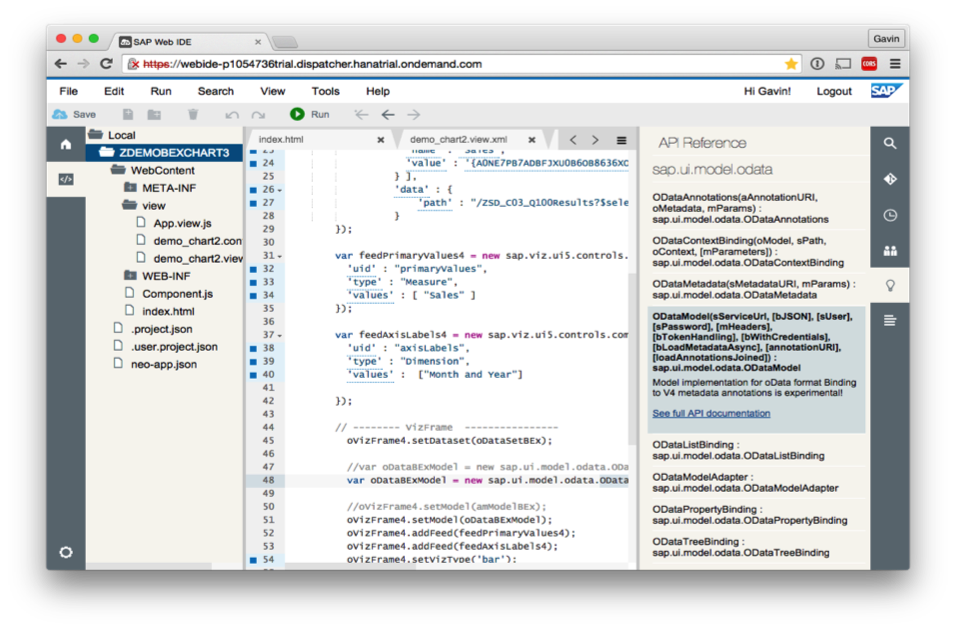
Task: Close the demo_chart2.view.xml tab
Action: pyautogui.click(x=532, y=140)
